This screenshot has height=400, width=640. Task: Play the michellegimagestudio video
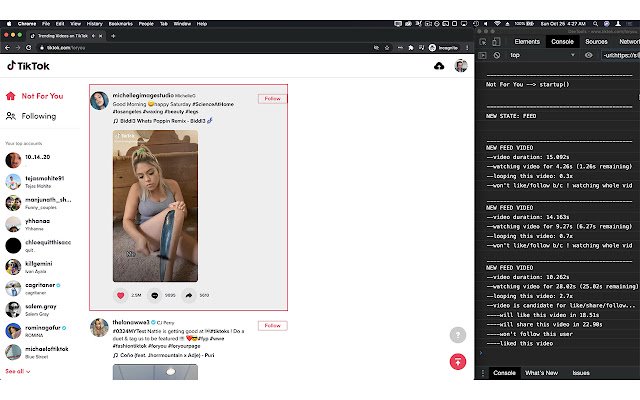[155, 206]
